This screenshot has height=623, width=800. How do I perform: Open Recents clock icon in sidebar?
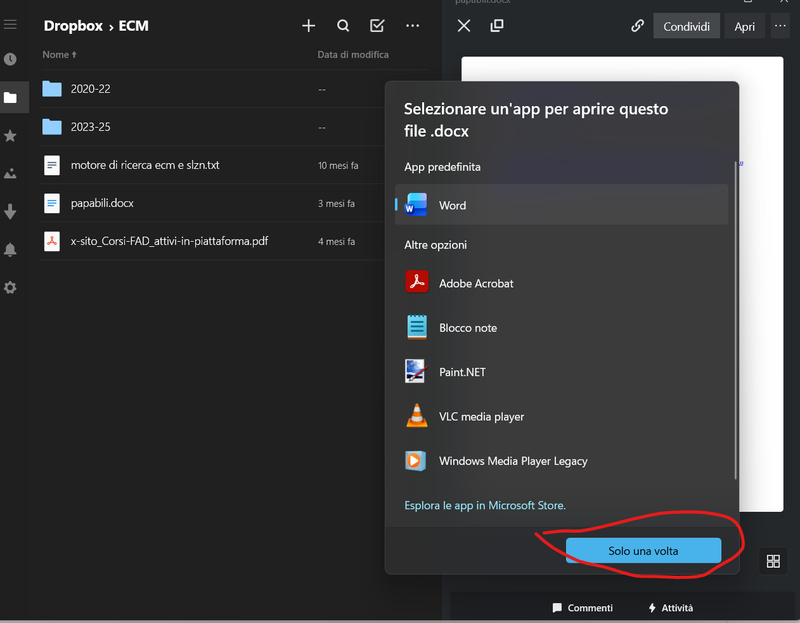point(10,60)
